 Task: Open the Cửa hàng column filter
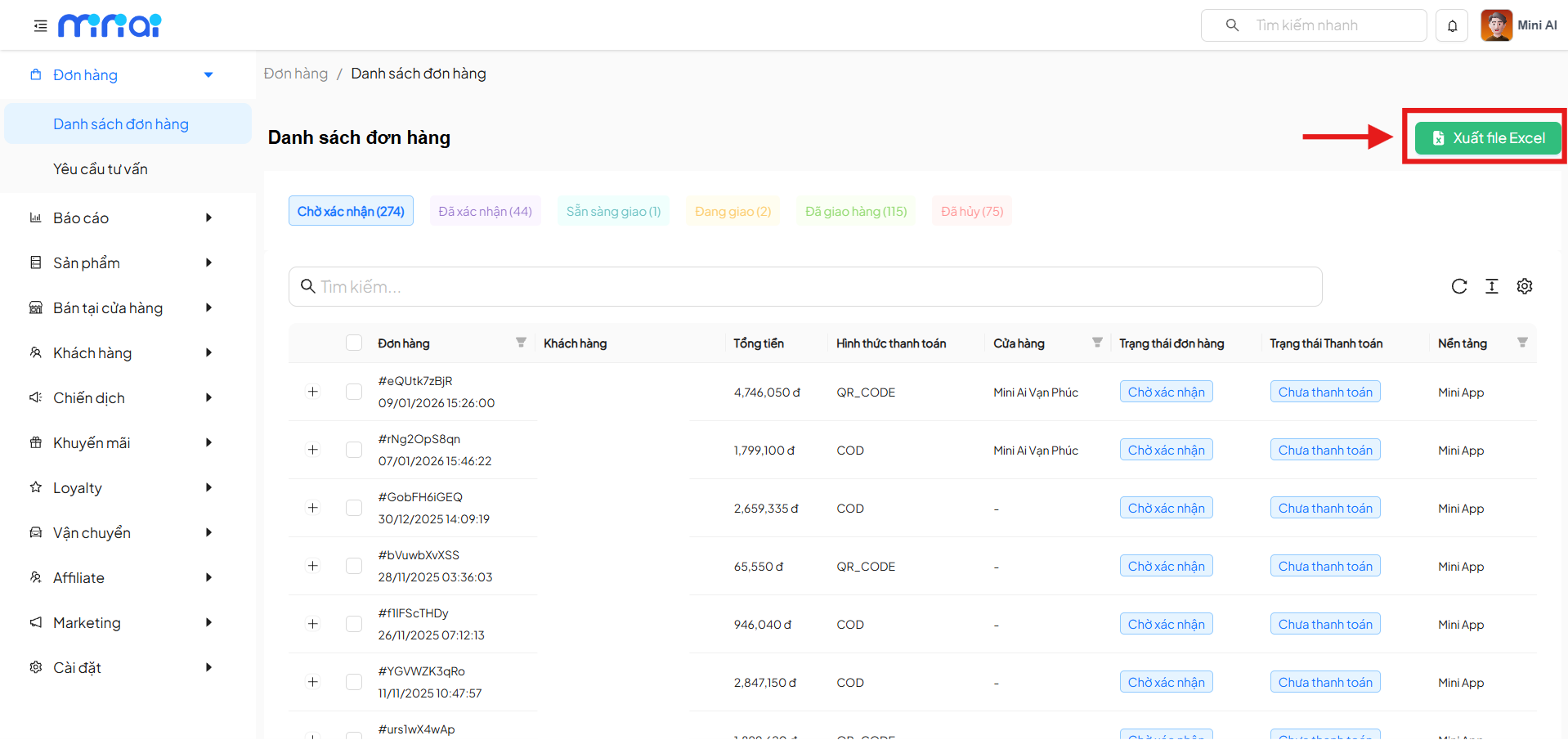1097,343
